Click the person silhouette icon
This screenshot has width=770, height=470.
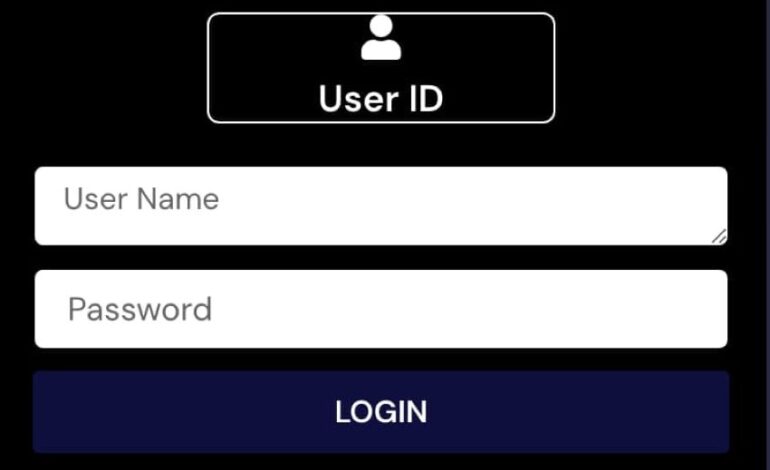381,37
